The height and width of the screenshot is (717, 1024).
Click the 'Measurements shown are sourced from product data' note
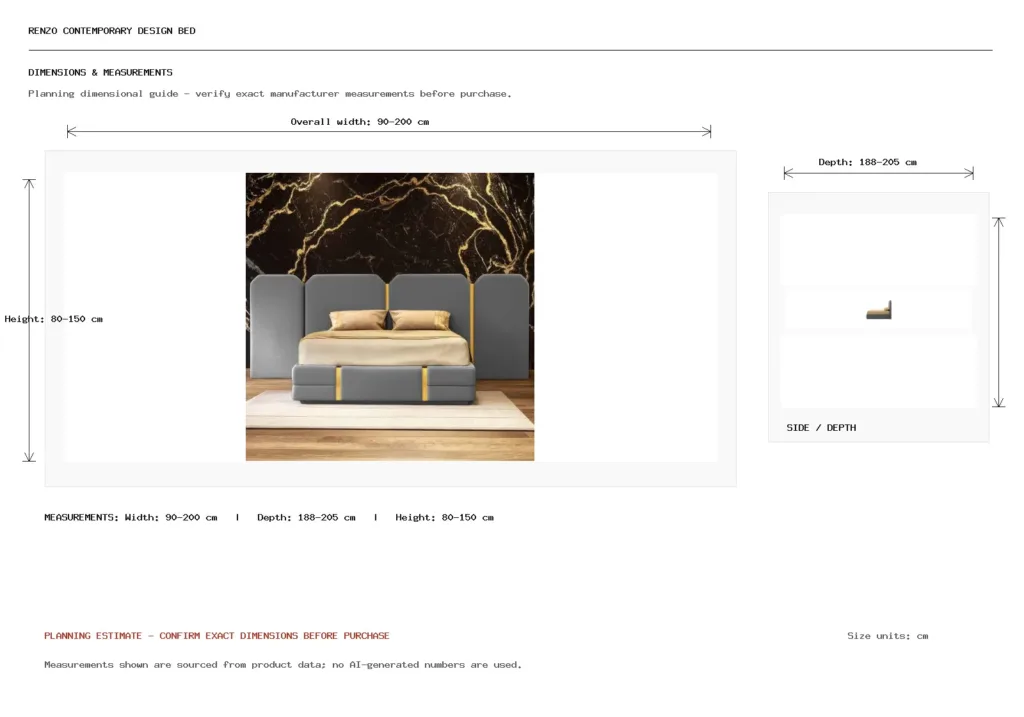[x=283, y=665]
